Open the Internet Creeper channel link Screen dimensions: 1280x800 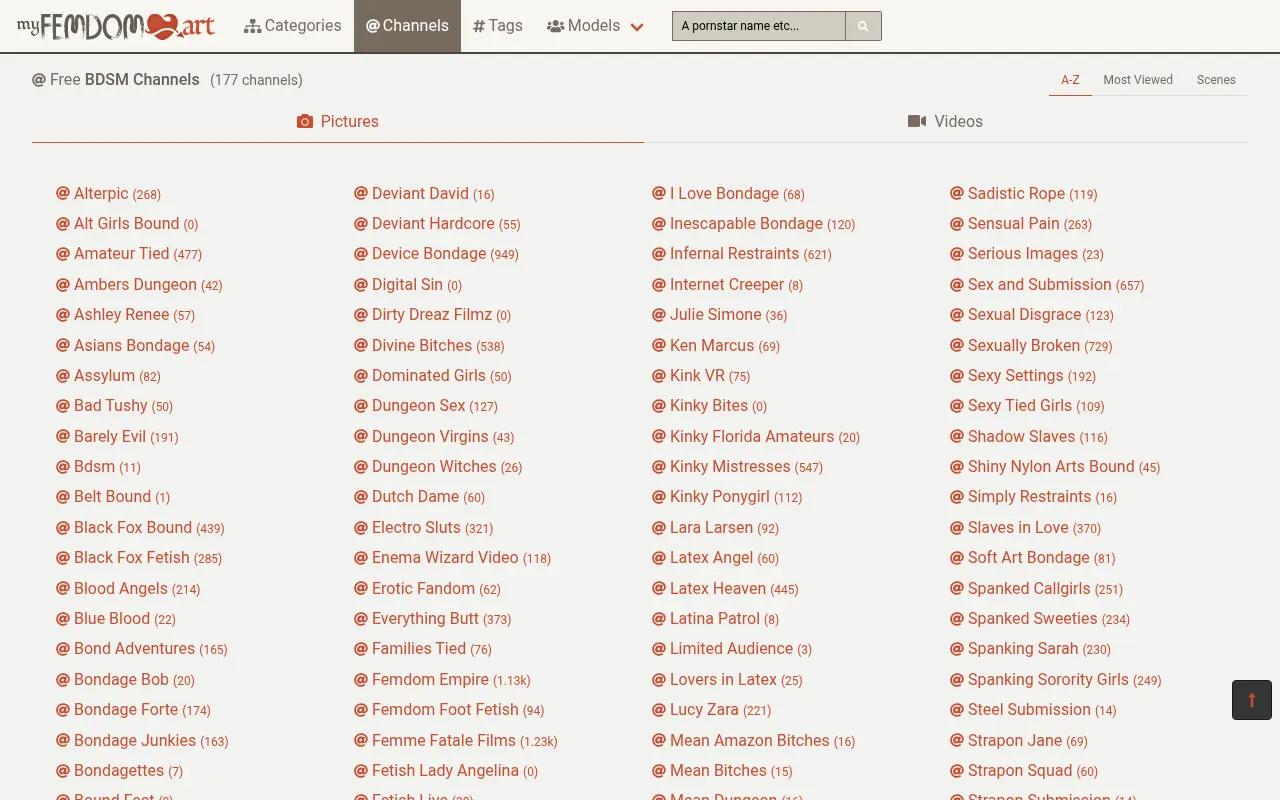(727, 285)
